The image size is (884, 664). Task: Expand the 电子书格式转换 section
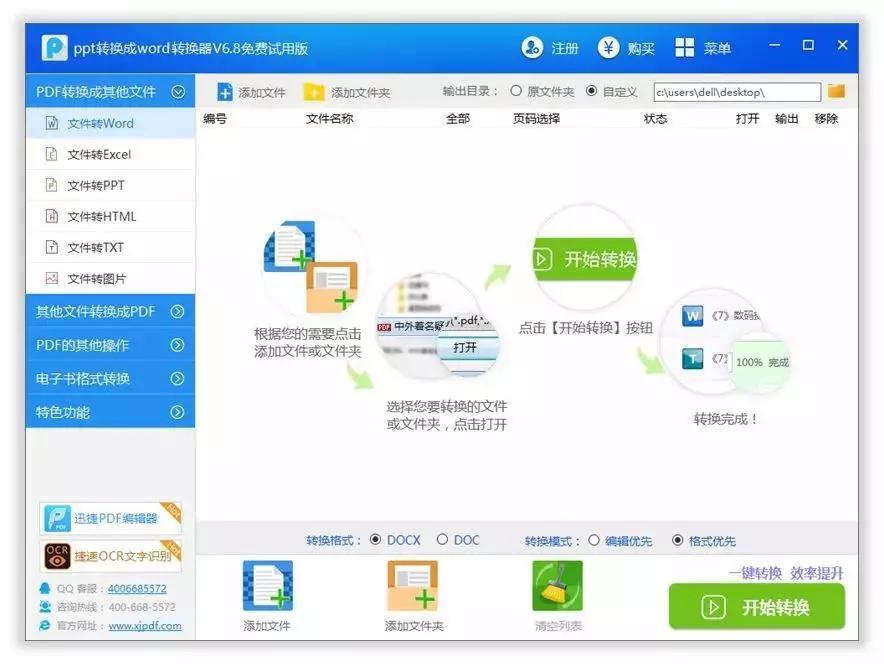pos(110,378)
